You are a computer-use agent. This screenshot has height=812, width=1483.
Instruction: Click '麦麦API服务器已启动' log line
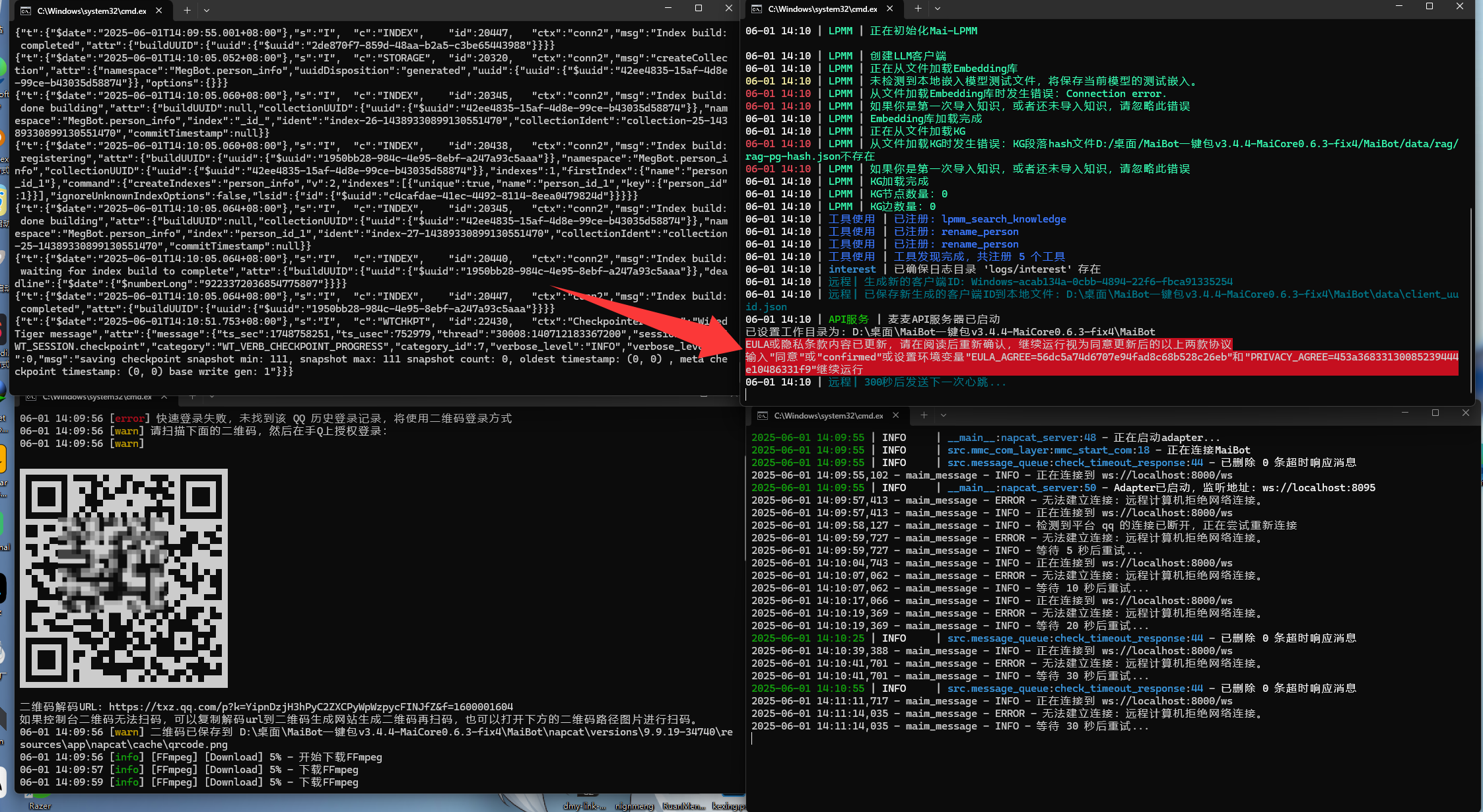(x=873, y=320)
